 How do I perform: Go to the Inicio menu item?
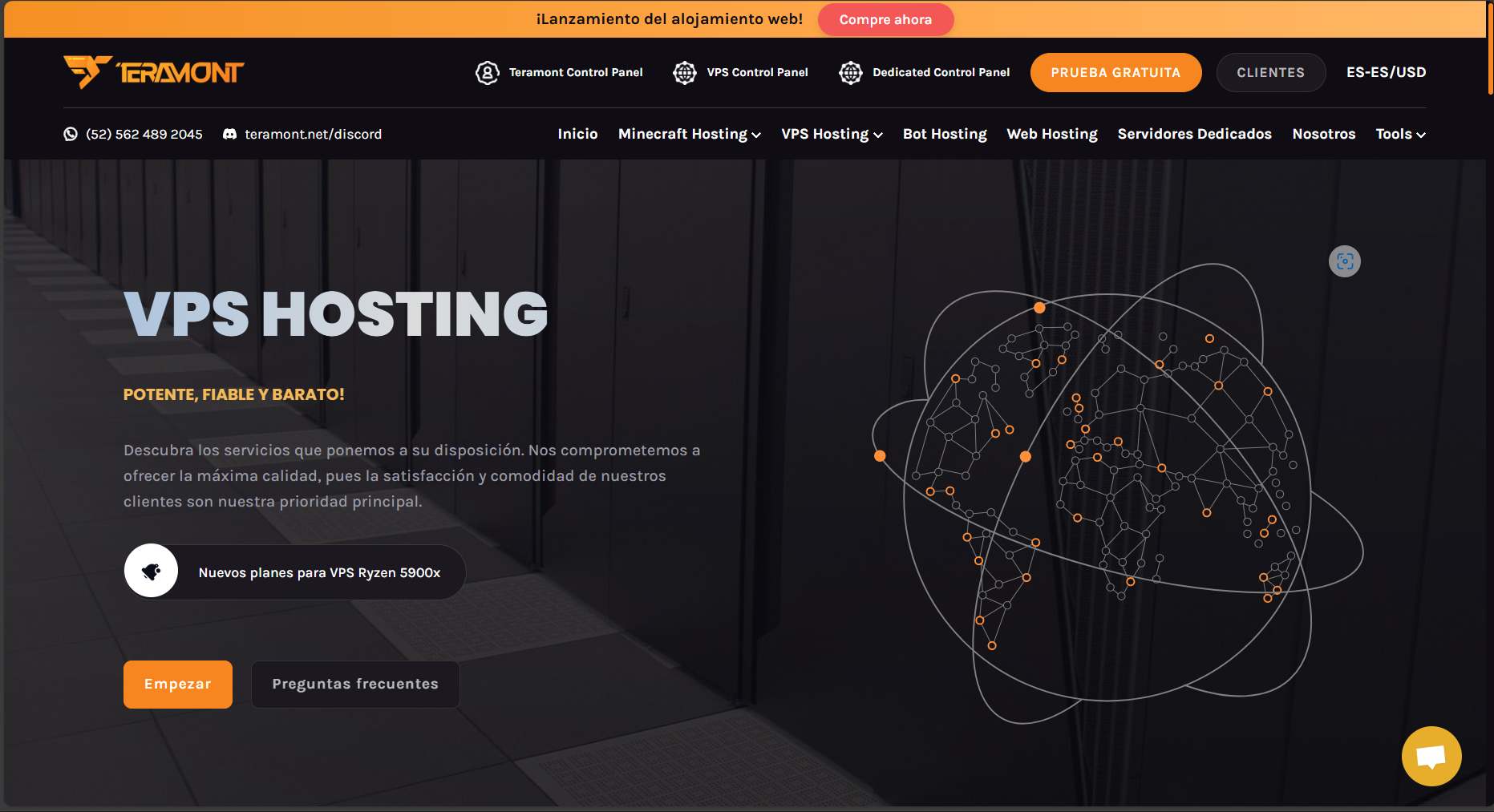click(x=577, y=134)
